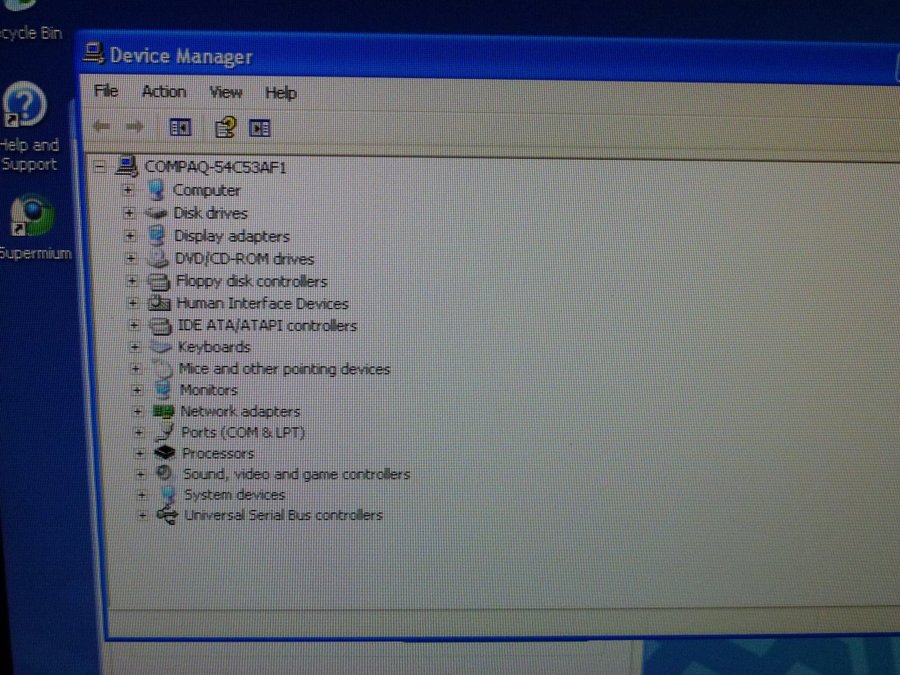Click the COMPAQ-54C53AF1 computer icon

pos(127,166)
